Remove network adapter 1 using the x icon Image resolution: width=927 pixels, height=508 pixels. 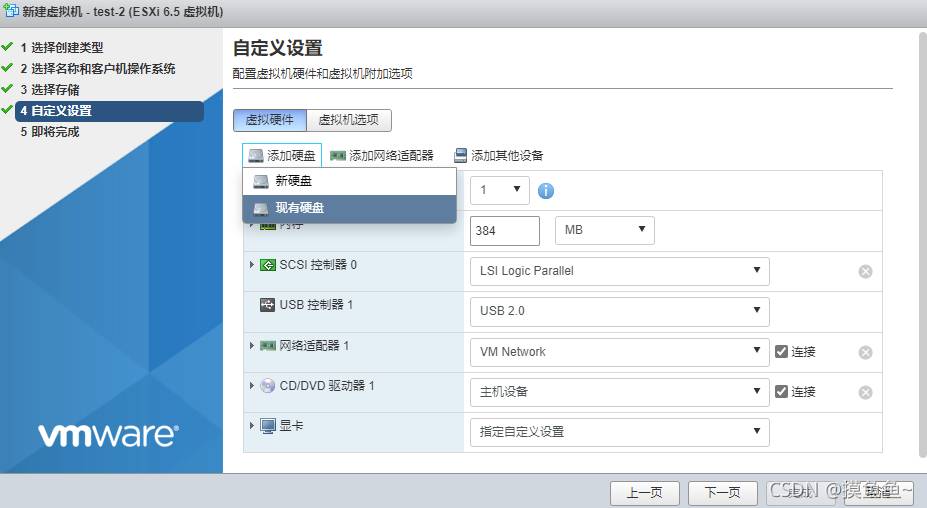click(x=865, y=352)
